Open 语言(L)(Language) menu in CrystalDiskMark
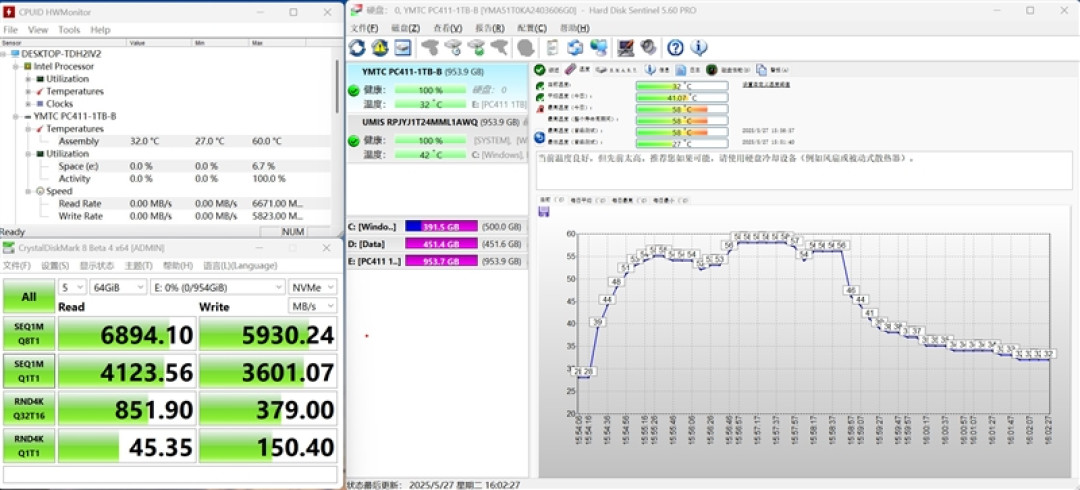This screenshot has width=1080, height=490. (240, 266)
